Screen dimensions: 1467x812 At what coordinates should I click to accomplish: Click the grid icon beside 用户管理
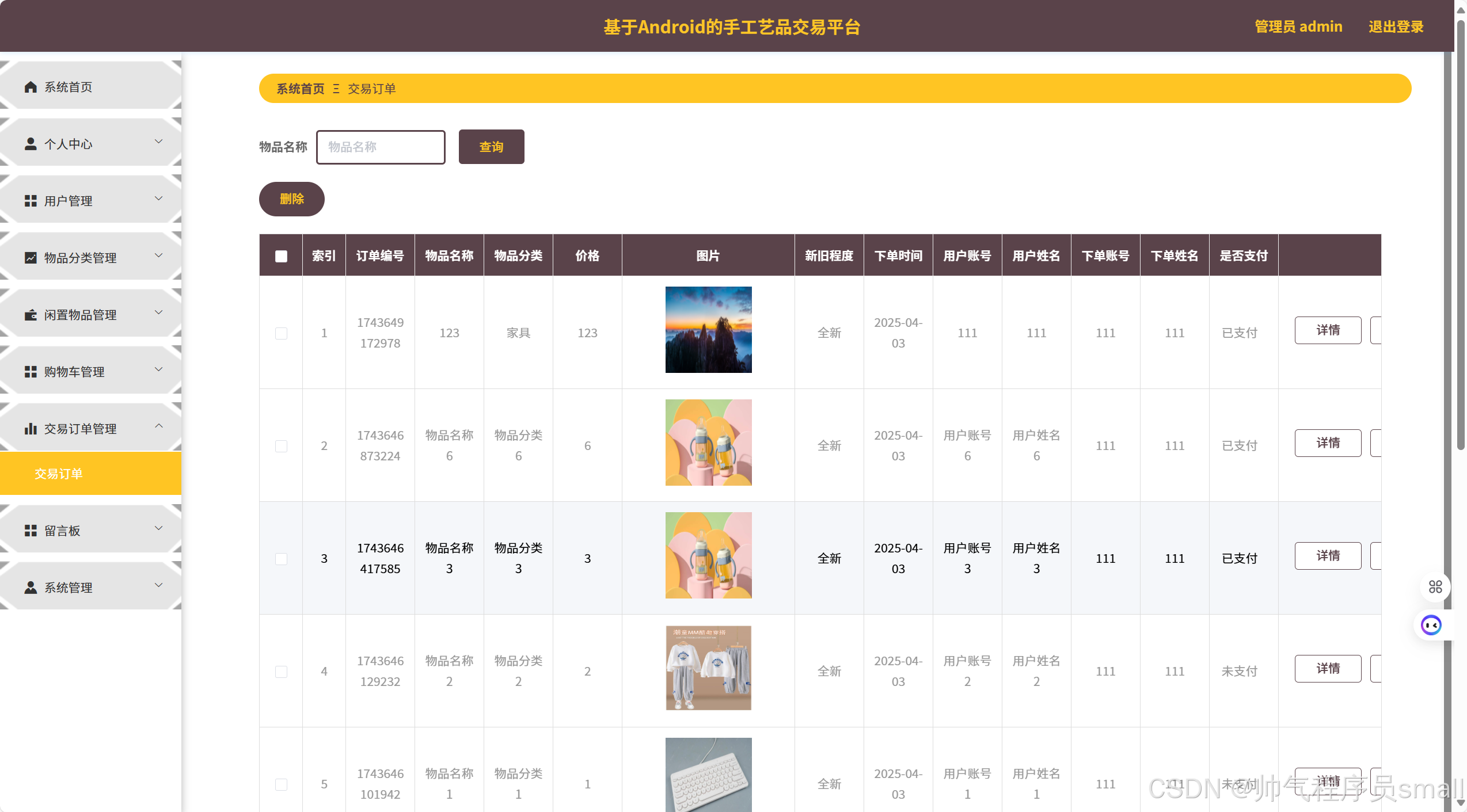31,201
